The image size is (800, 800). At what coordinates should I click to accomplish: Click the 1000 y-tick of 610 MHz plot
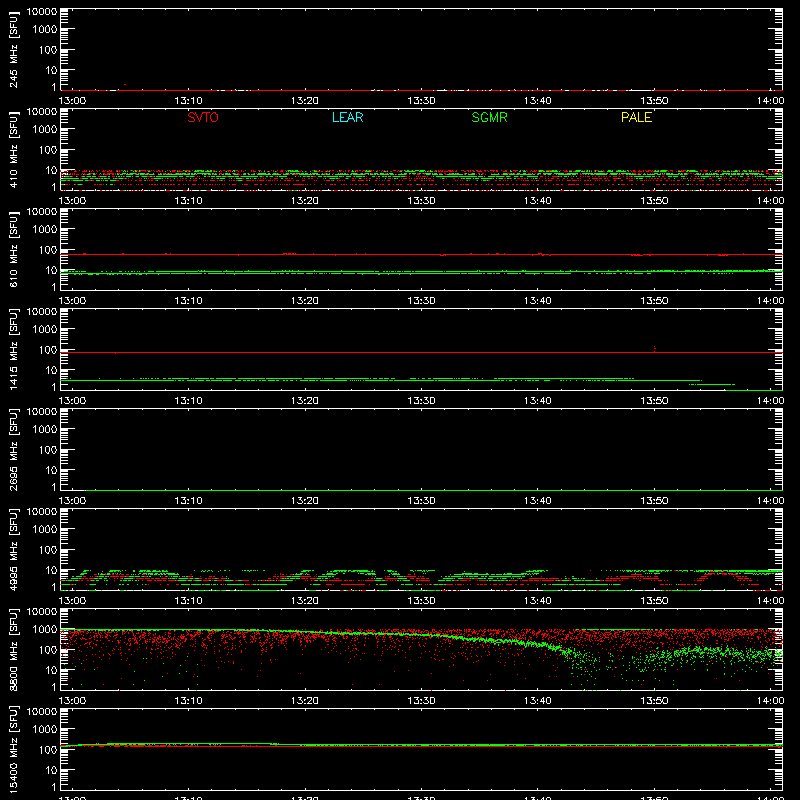[x=44, y=230]
